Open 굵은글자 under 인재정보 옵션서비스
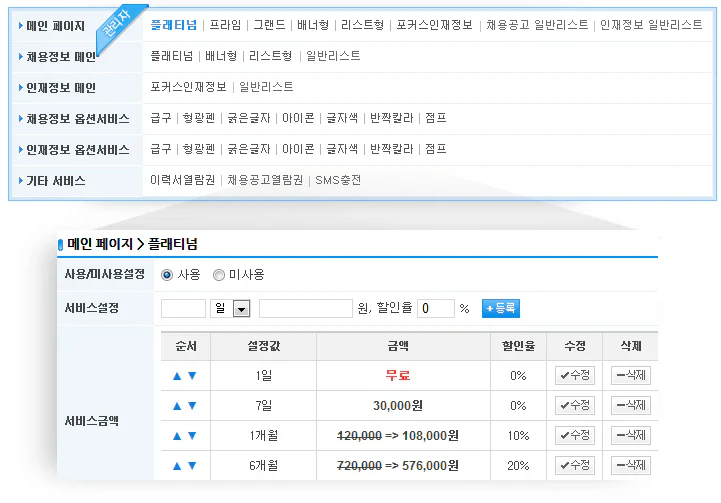721x503 pixels. coord(249,149)
